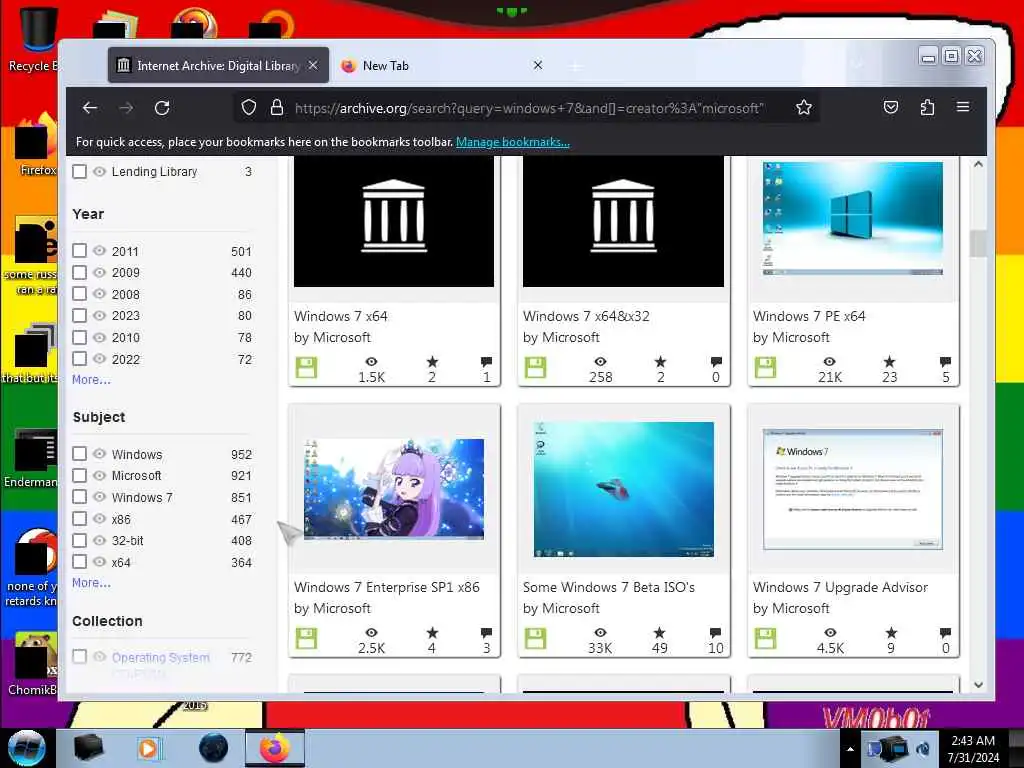Click the software floppy icon on Windows 7 x64
1024x768 pixels.
(306, 368)
